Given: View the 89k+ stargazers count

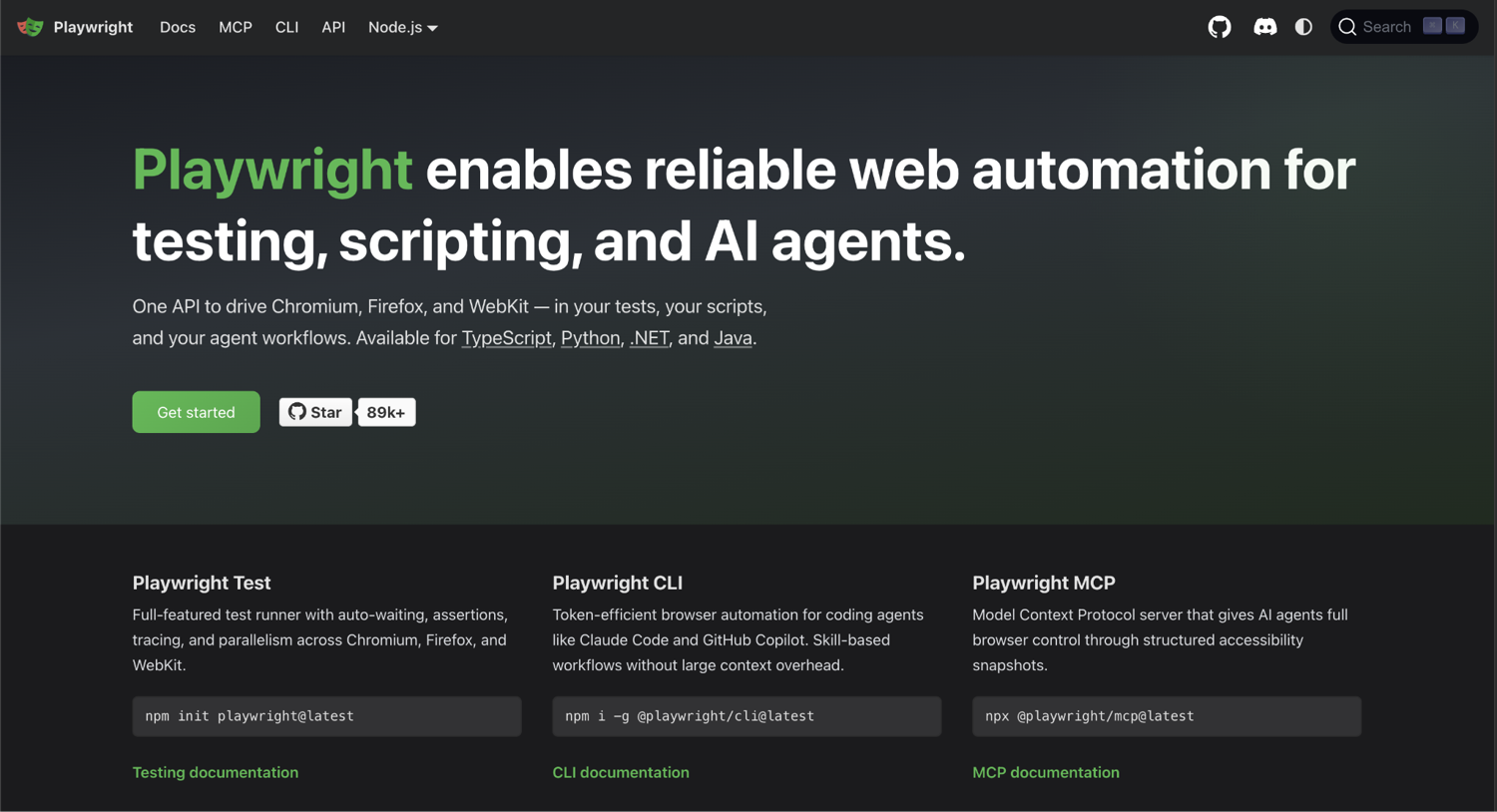Looking at the screenshot, I should click(386, 412).
